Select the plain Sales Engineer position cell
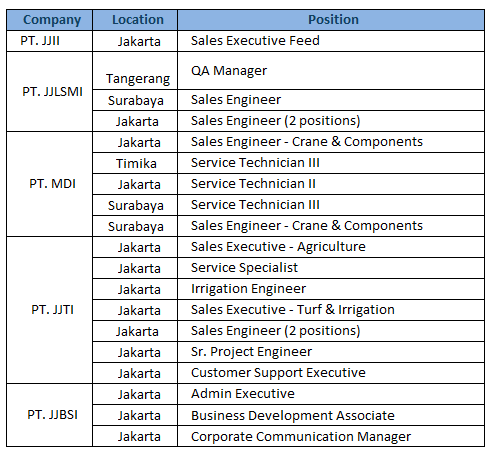The image size is (491, 453). (x=331, y=100)
